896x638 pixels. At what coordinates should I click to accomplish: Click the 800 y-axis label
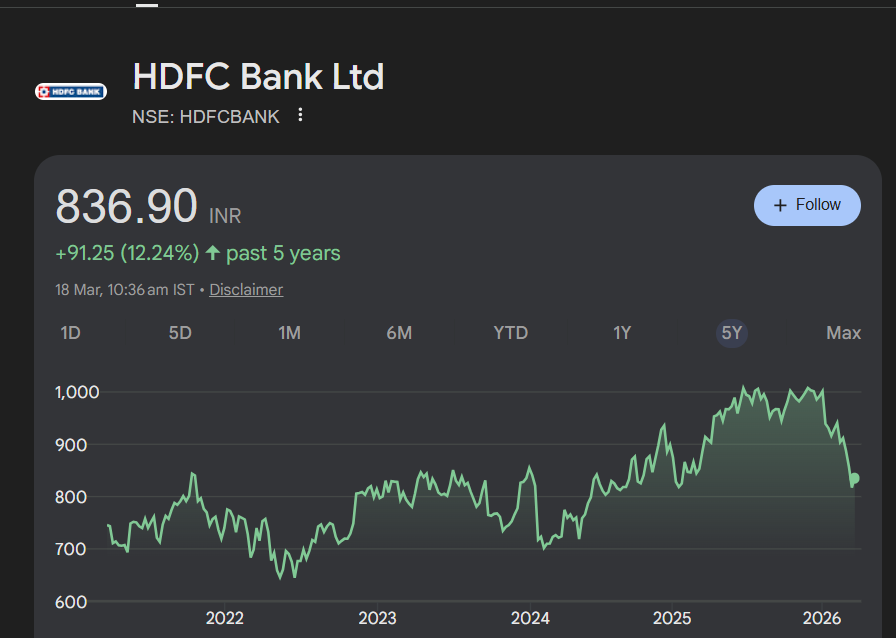click(x=71, y=497)
